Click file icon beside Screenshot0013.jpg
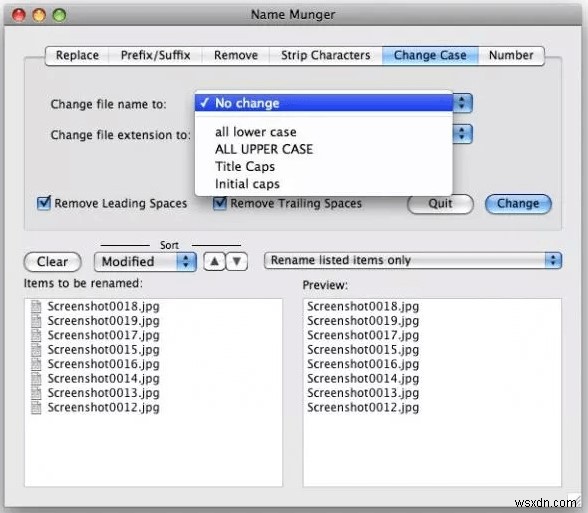 point(36,393)
